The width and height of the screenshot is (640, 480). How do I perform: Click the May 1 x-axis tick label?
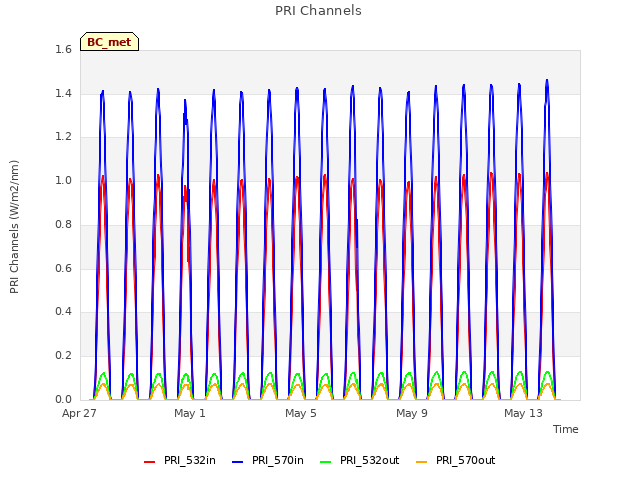point(190,413)
